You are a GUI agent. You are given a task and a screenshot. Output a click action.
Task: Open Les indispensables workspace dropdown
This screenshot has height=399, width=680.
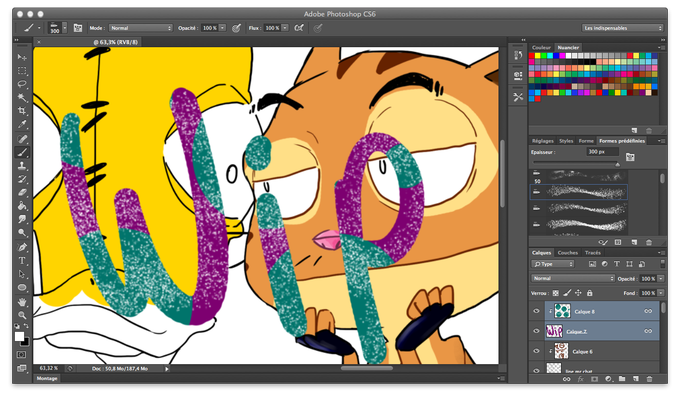coord(622,28)
